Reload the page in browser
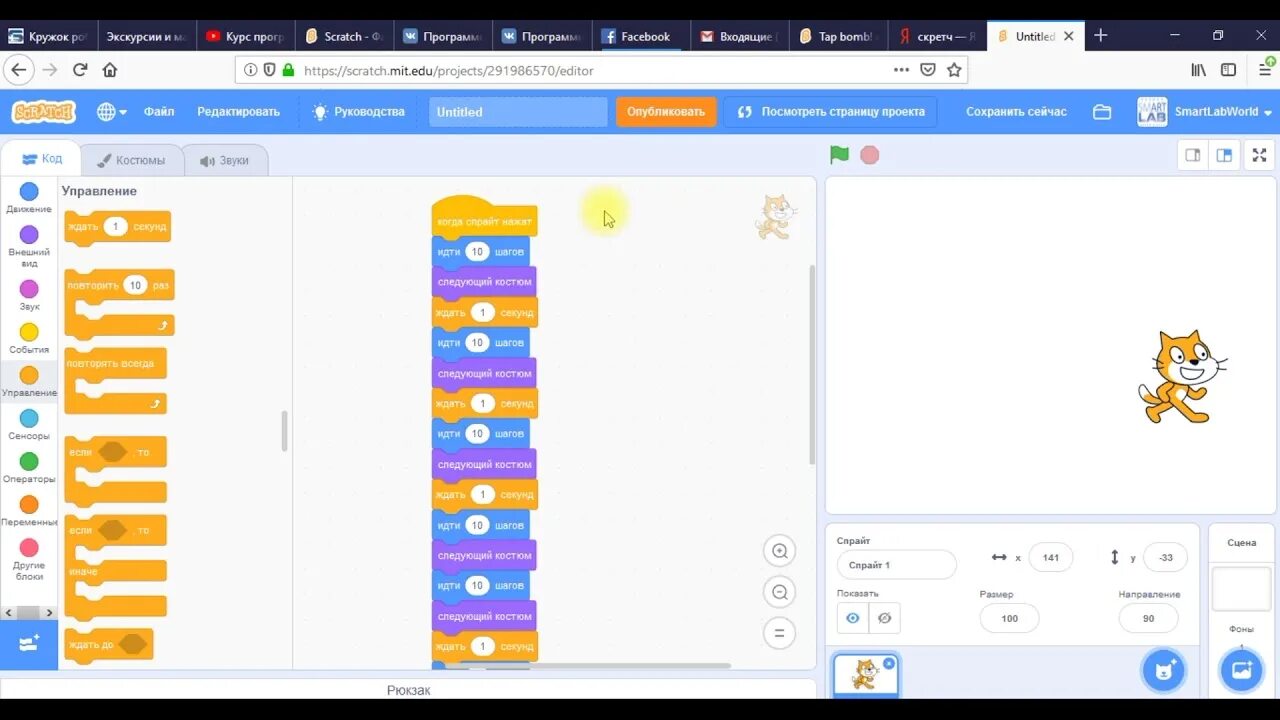Screen dimensions: 1280x720 pos(80,70)
